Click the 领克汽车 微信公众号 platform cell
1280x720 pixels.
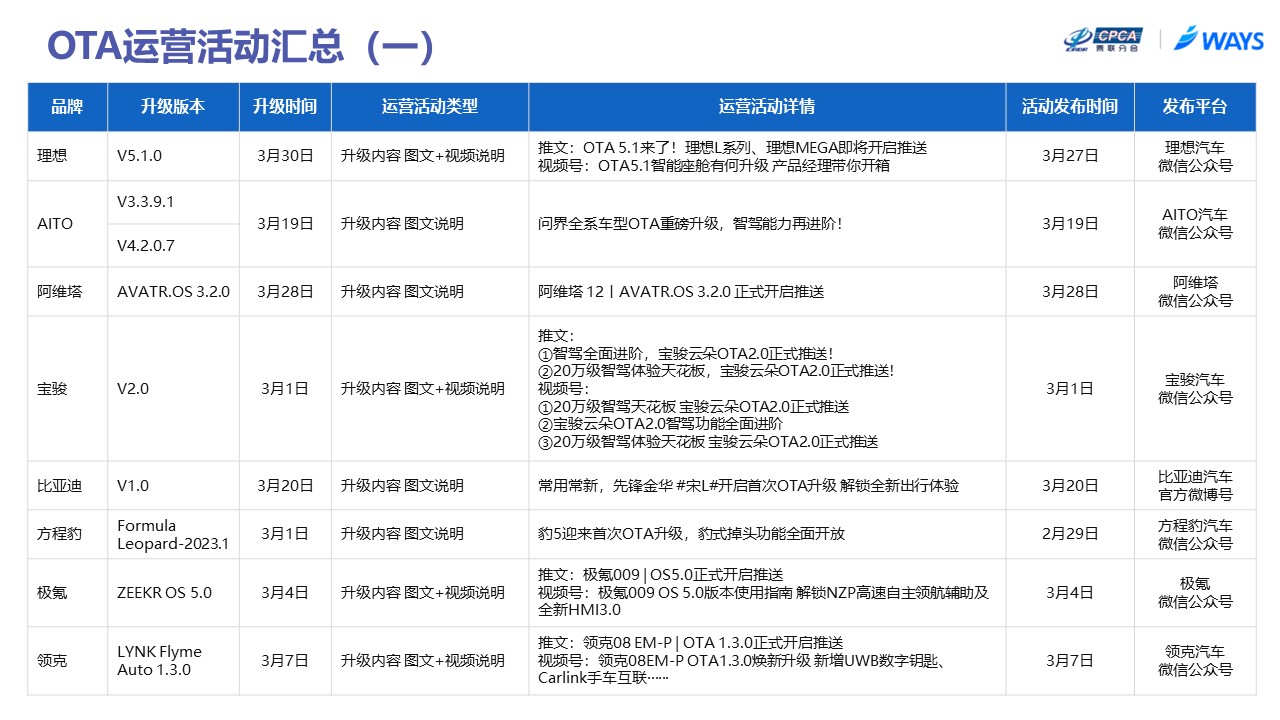point(1195,661)
